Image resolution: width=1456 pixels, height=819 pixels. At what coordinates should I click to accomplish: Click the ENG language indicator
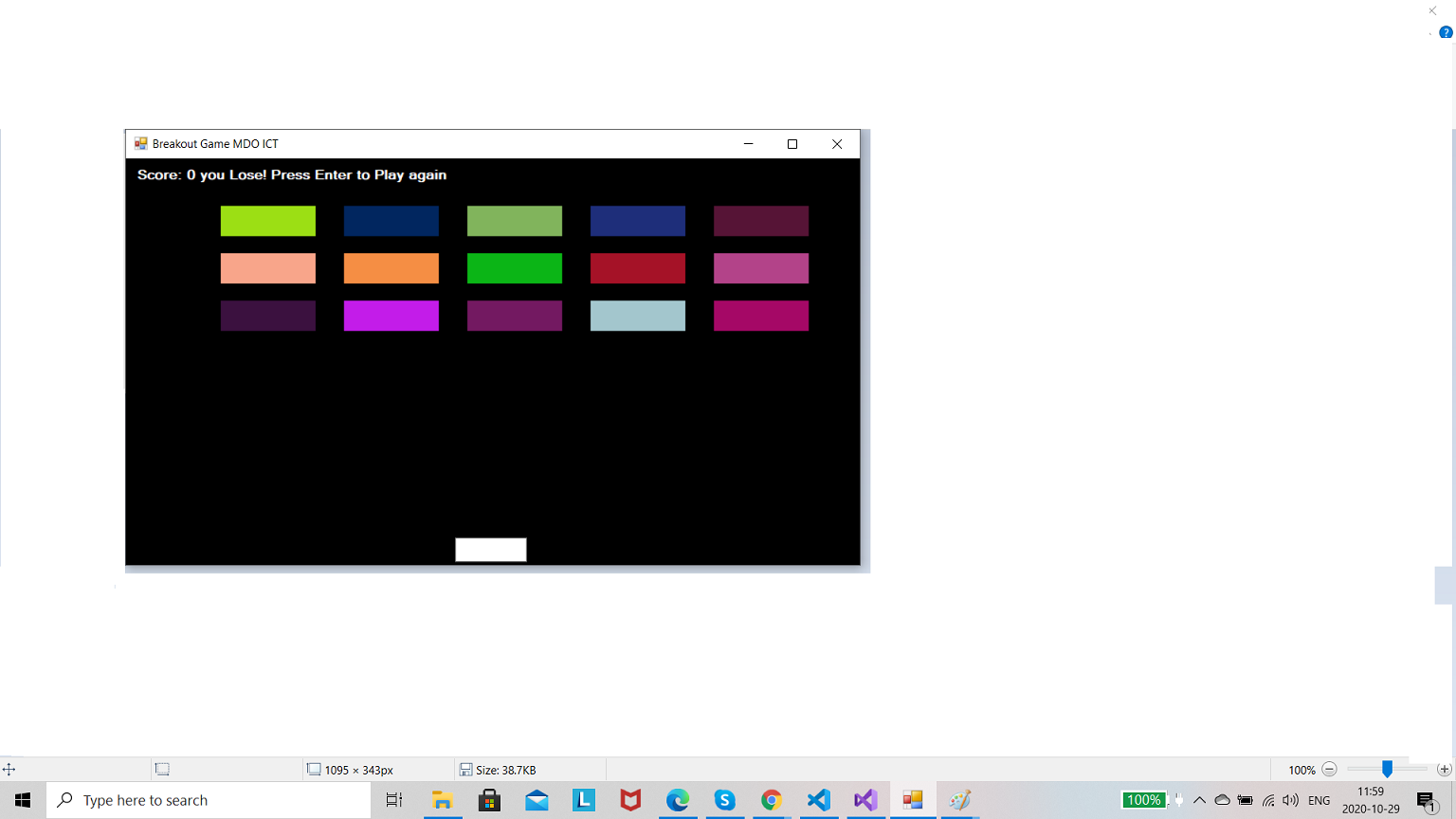(x=1319, y=800)
